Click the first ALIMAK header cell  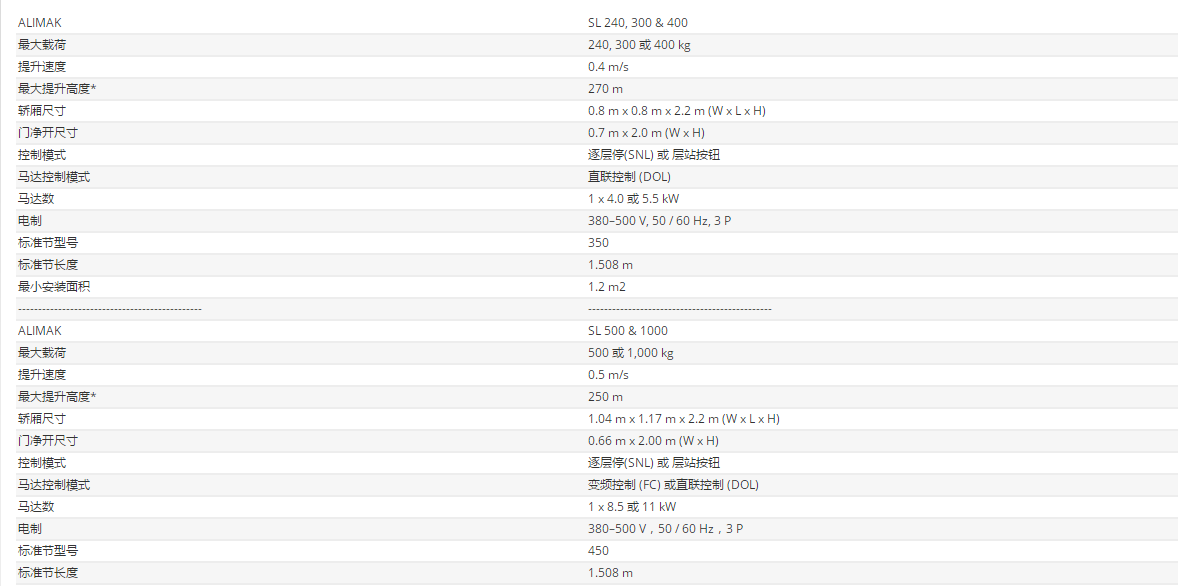pyautogui.click(x=40, y=23)
